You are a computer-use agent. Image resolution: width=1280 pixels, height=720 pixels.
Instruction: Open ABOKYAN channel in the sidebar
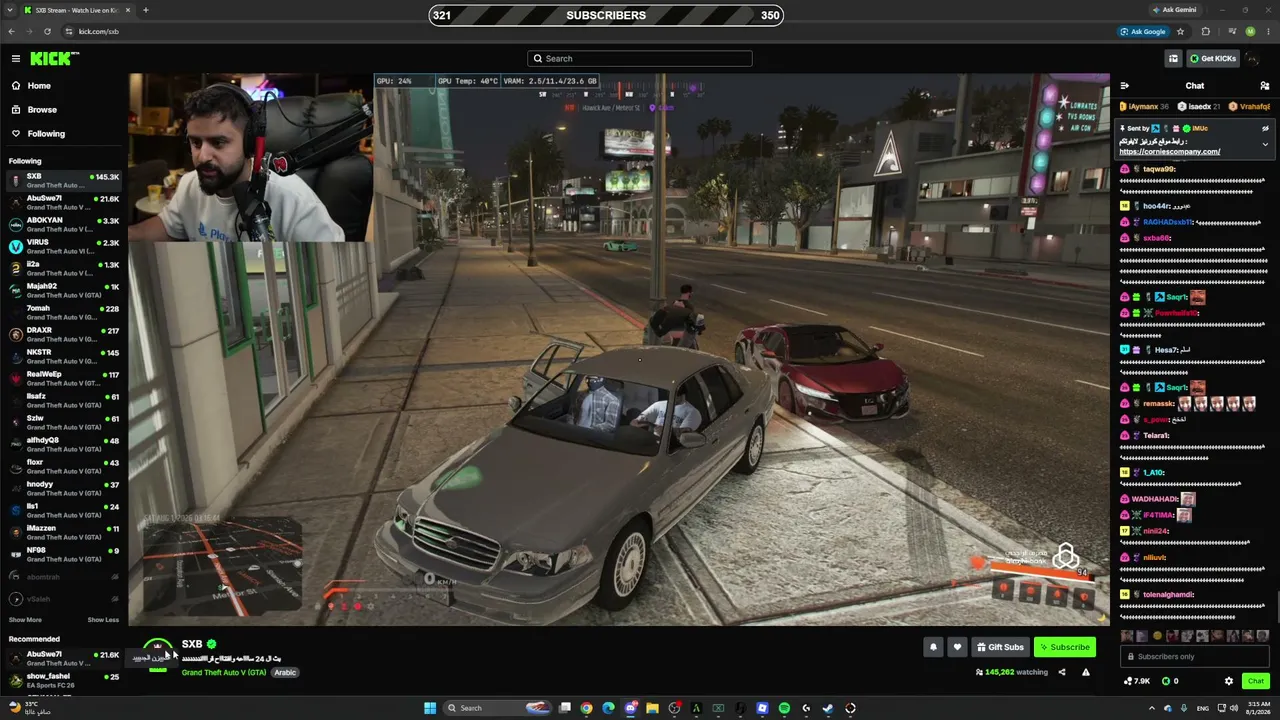coord(64,225)
